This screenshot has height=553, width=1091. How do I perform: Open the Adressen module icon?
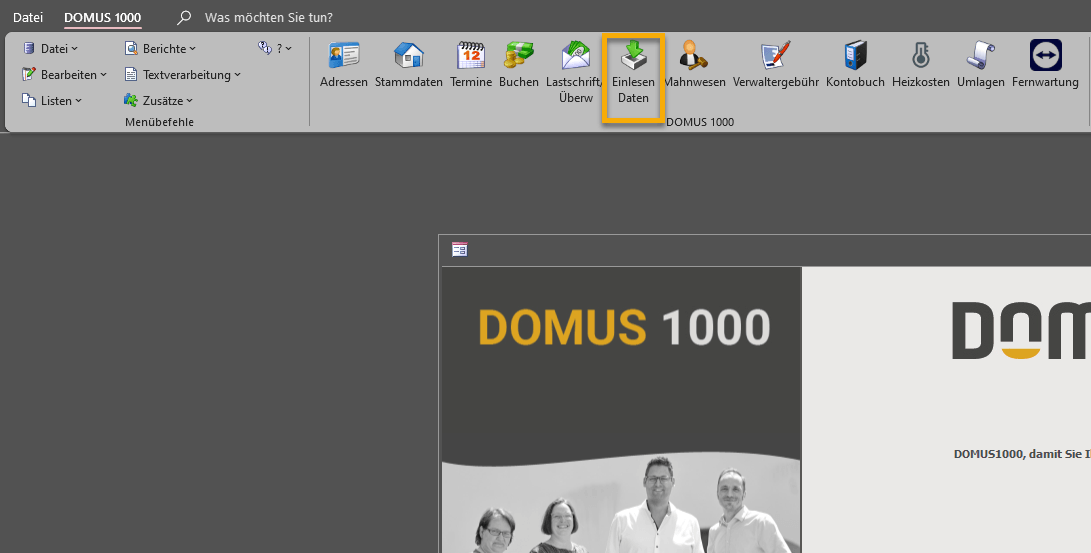(344, 56)
